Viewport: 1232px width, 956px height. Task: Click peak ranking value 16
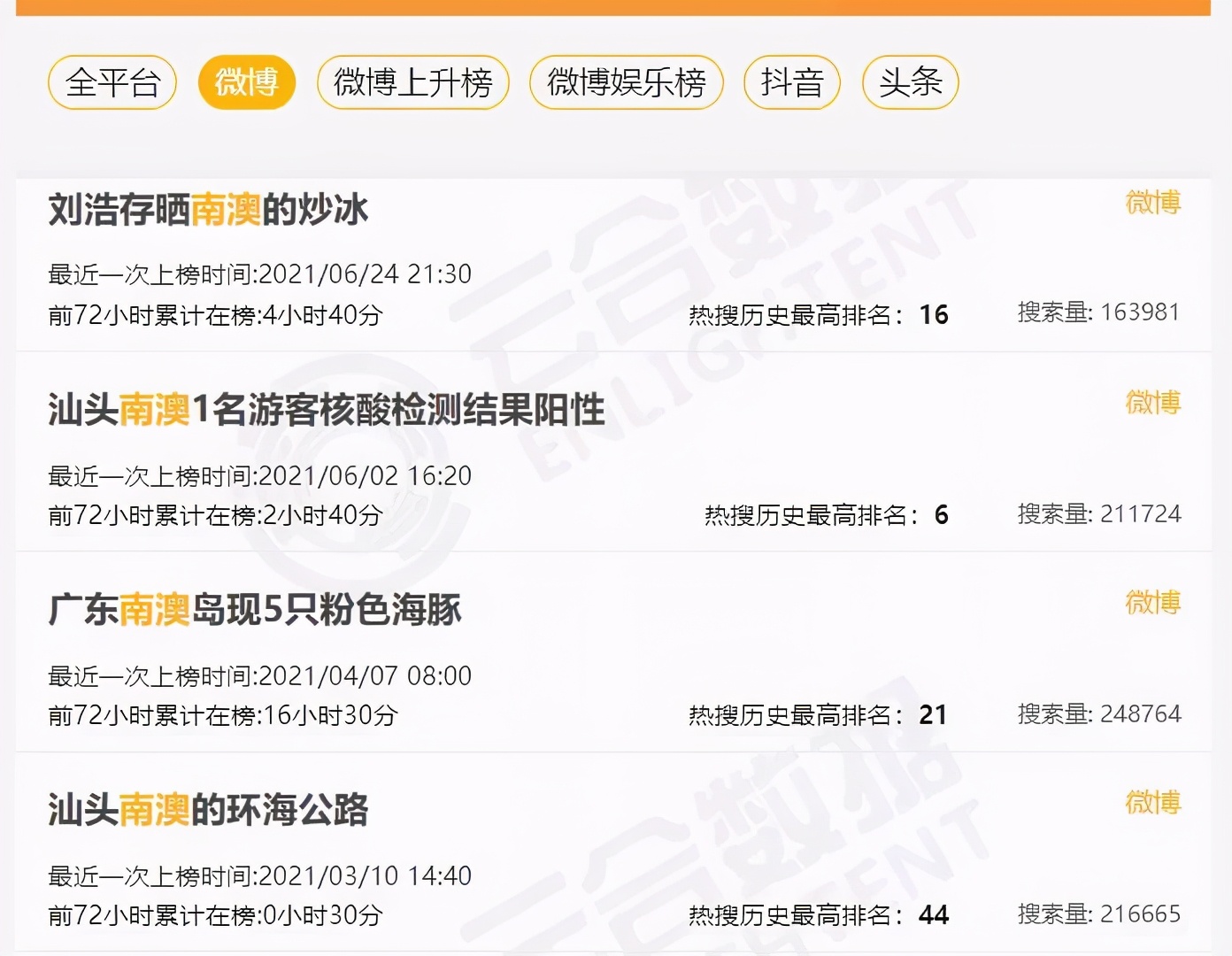pyautogui.click(x=936, y=315)
